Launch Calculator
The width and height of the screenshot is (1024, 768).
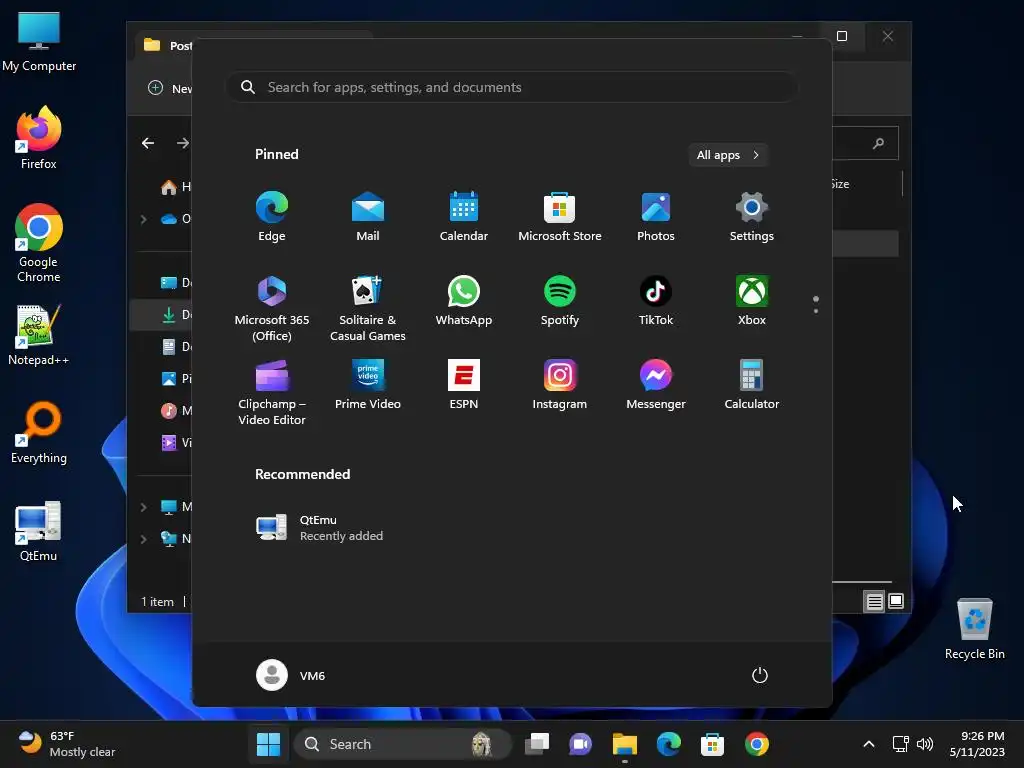tap(752, 385)
